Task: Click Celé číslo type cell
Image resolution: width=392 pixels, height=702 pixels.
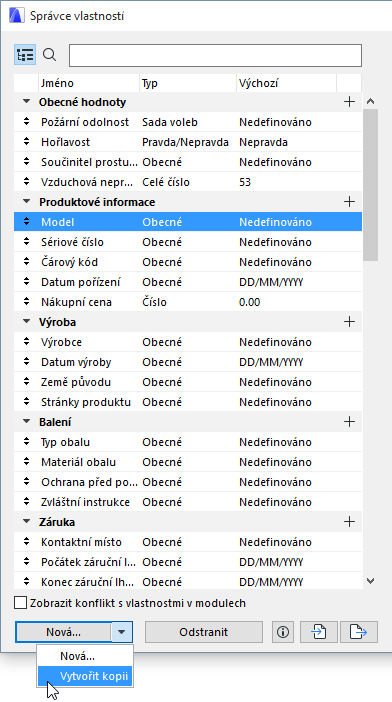Action: [166, 182]
